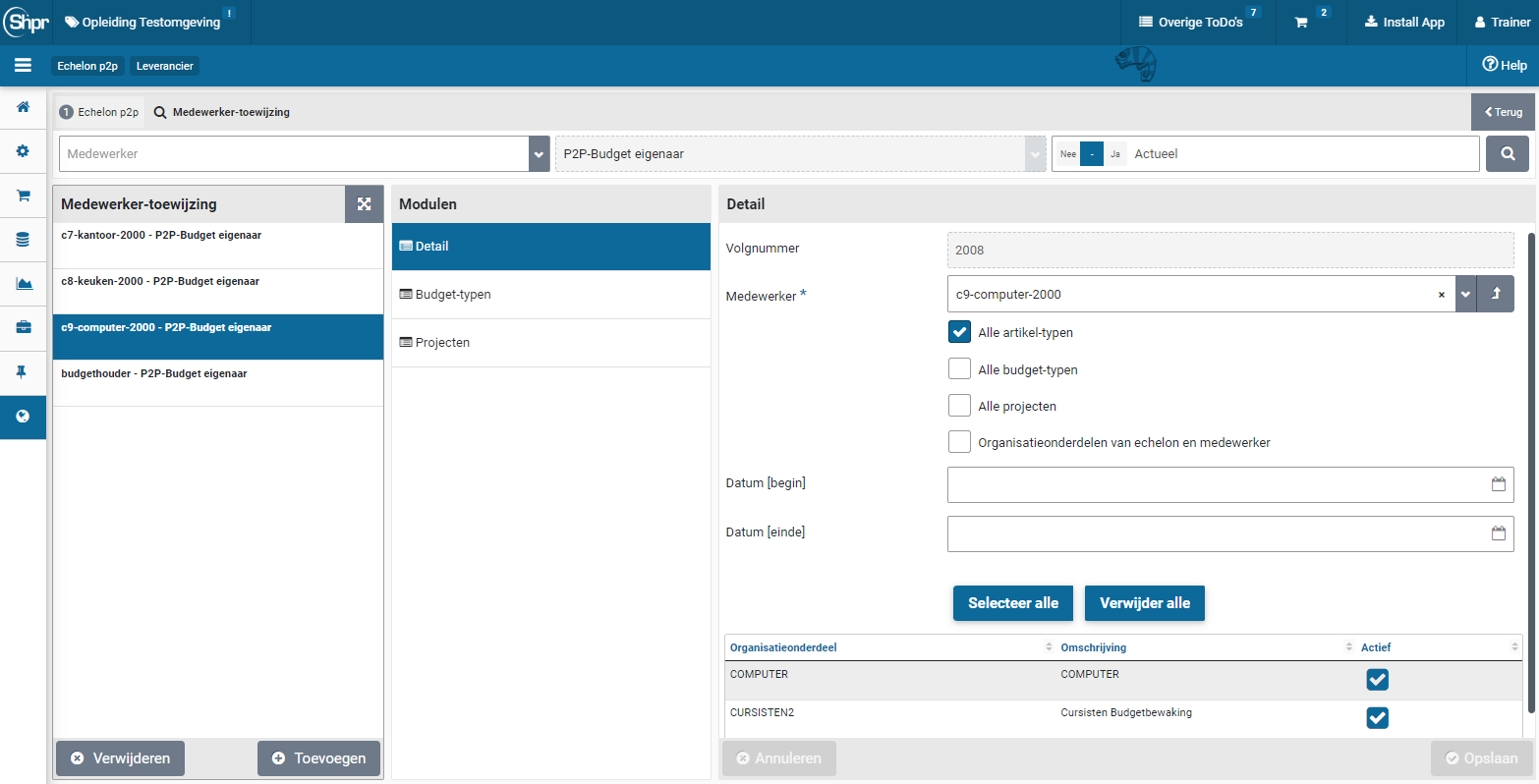Uncheck Alle artikel-typen checkbox
The image size is (1539, 784).
(x=960, y=332)
